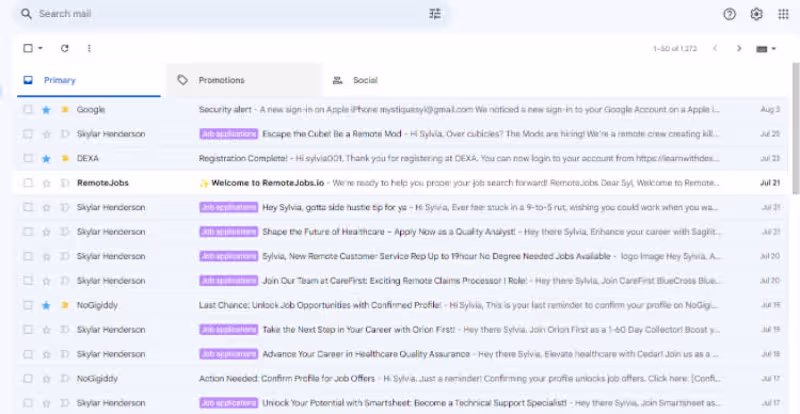Open the Help question mark icon
The height and width of the screenshot is (414, 800).
click(x=729, y=14)
